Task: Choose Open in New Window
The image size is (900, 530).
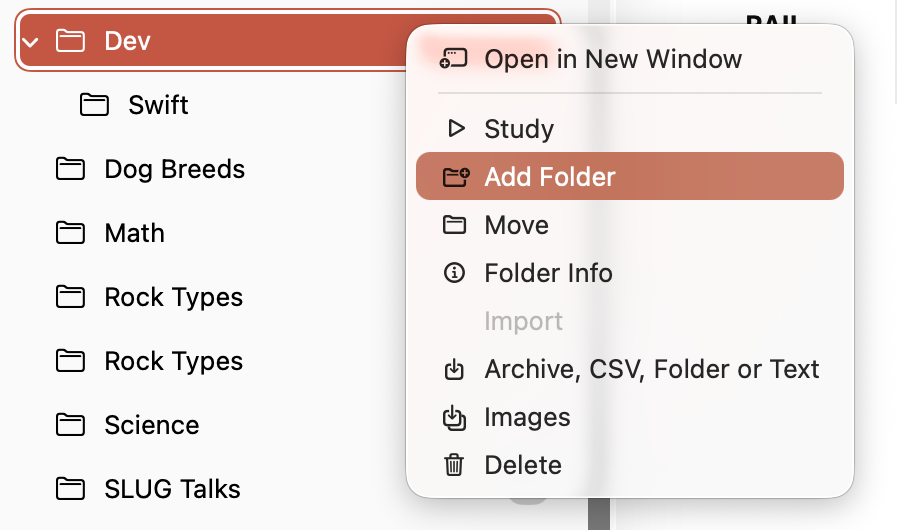Action: tap(630, 59)
